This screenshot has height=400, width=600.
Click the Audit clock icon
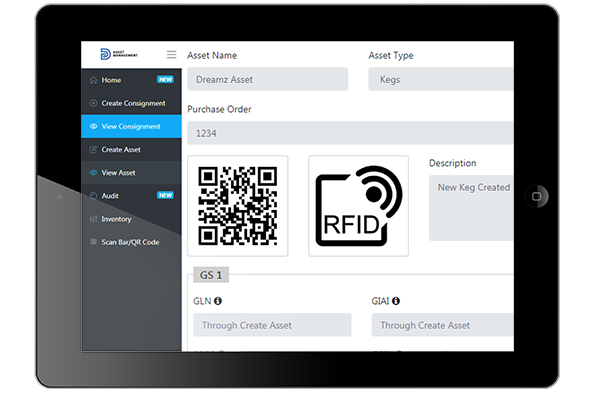pyautogui.click(x=93, y=196)
